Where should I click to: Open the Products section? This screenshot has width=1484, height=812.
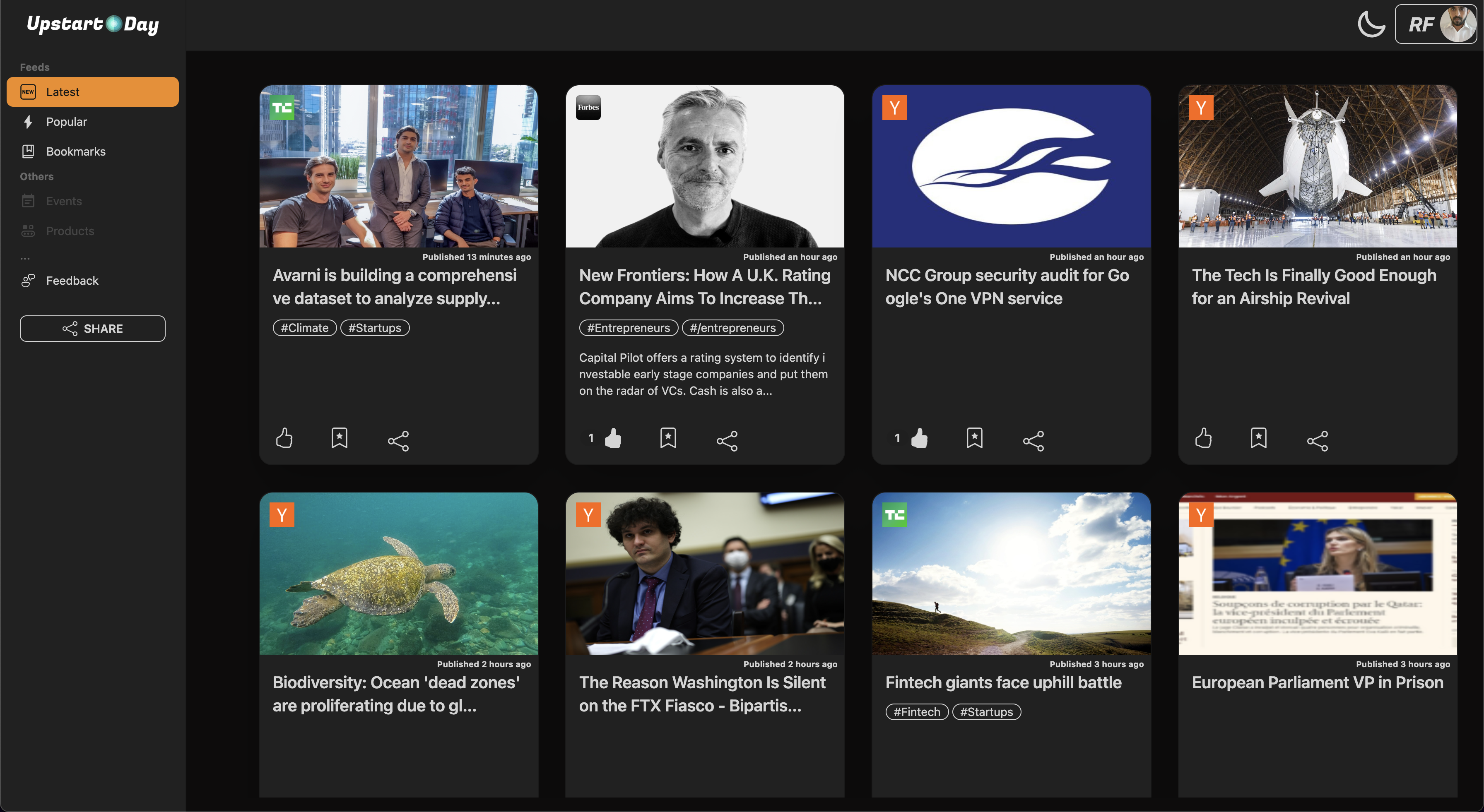(x=93, y=231)
